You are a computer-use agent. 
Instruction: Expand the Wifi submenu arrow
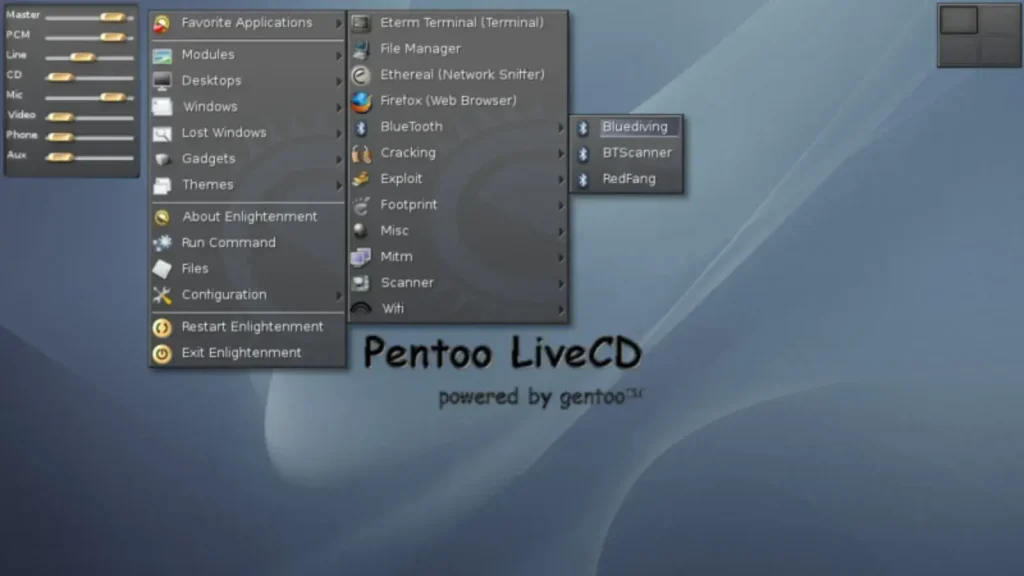point(560,310)
